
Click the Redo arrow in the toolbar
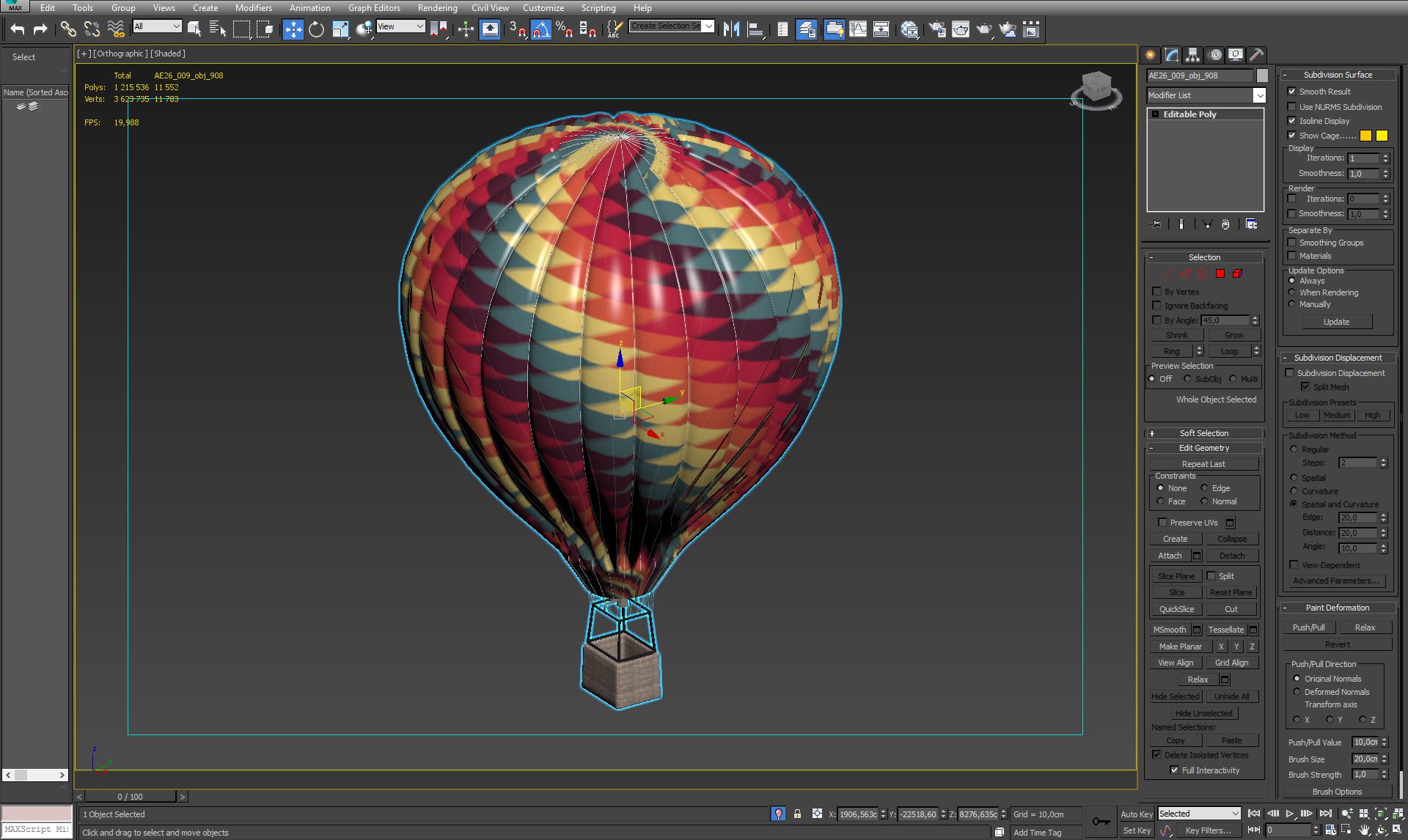[x=40, y=29]
